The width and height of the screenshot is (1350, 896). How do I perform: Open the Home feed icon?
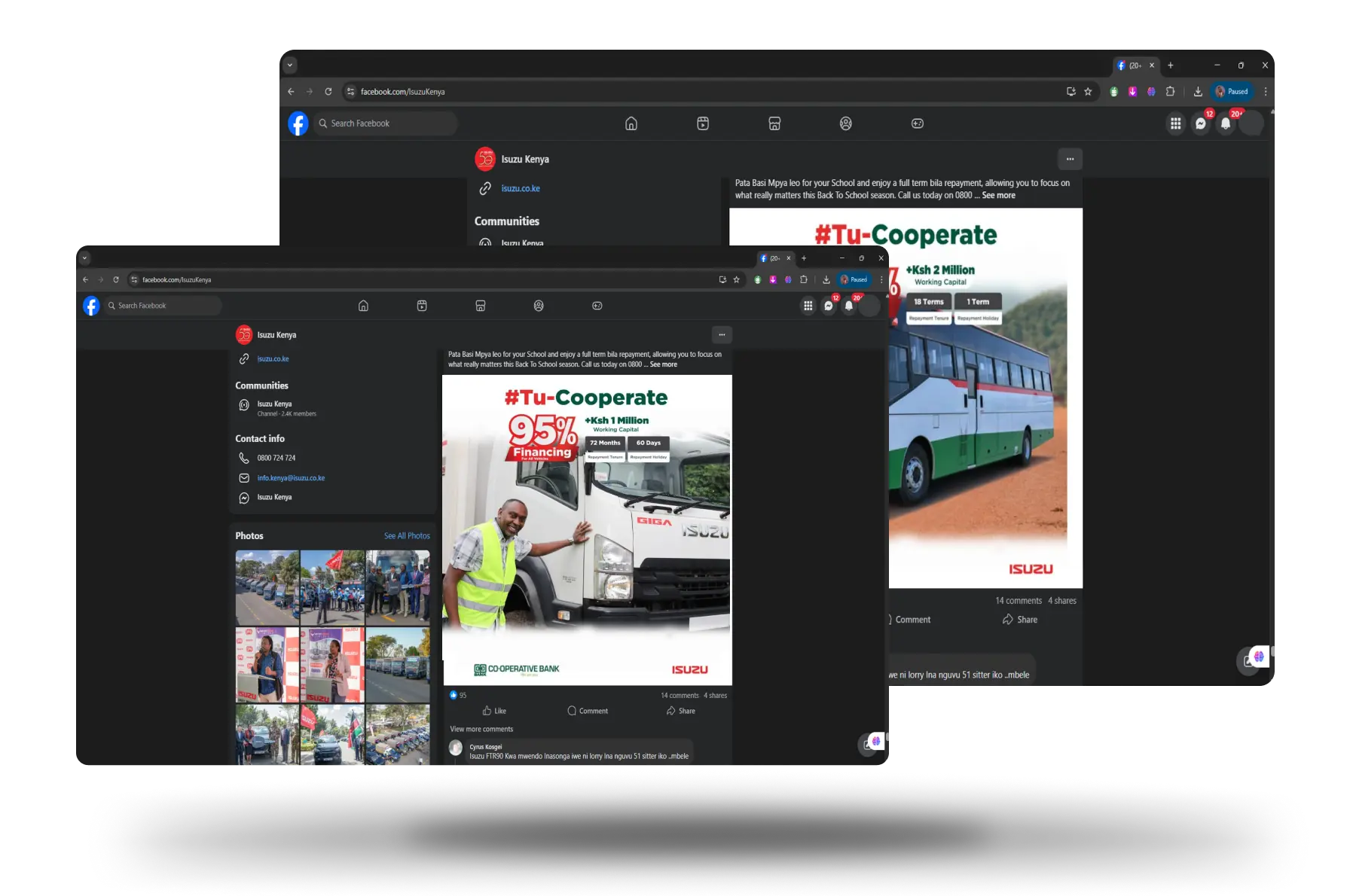coord(363,306)
